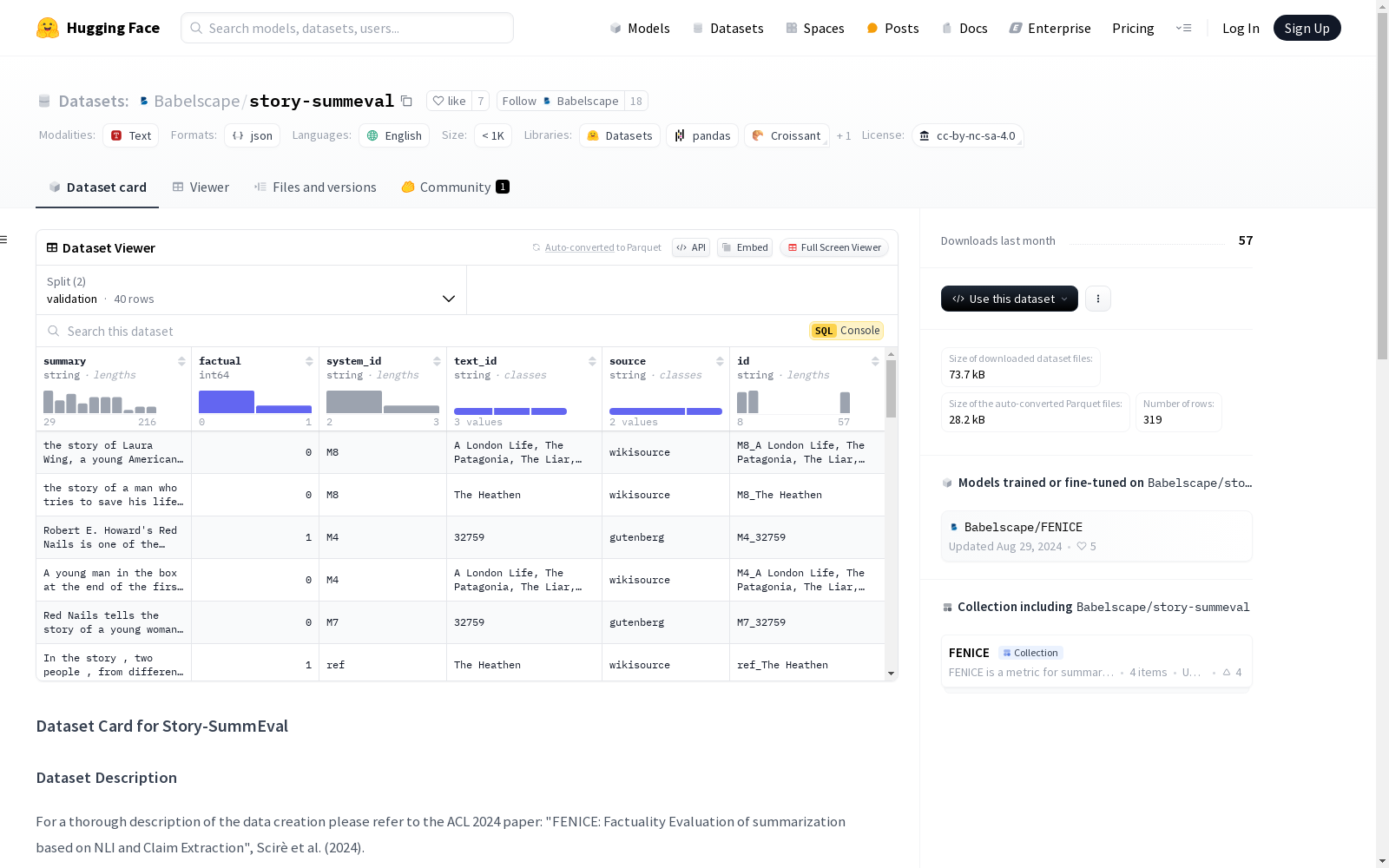The height and width of the screenshot is (868, 1389).
Task: Open Docs in the top navigation
Action: pos(964,28)
